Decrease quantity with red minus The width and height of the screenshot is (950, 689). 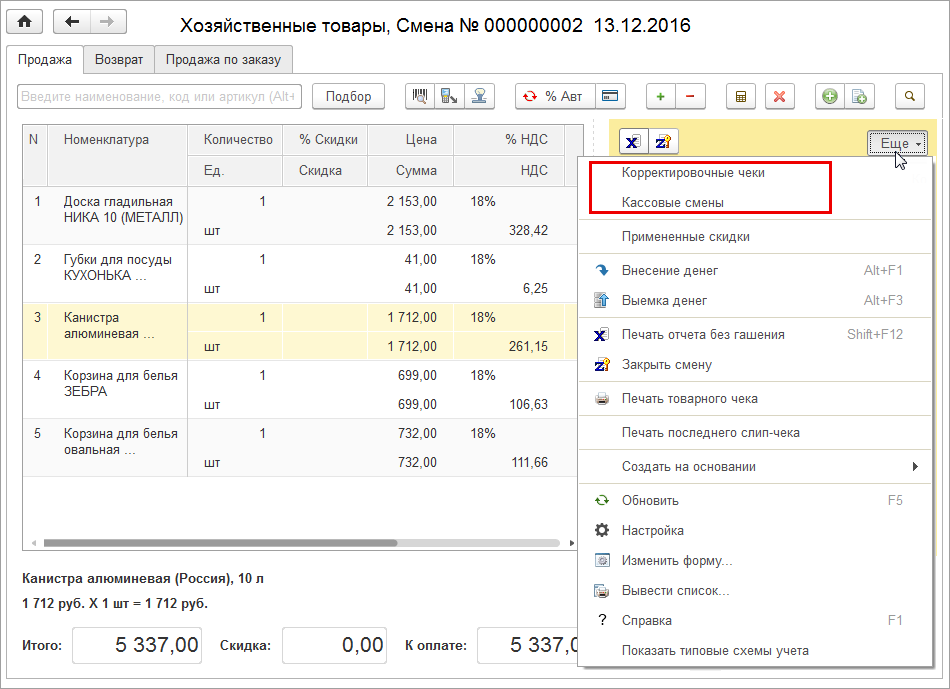[x=690, y=96]
